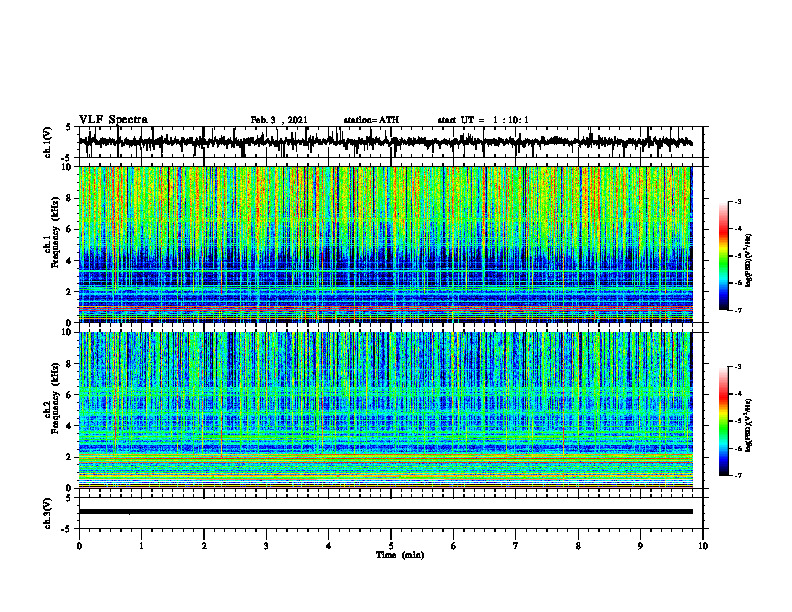Click the "-3" tick on ch.1 color bar
This screenshot has width=792, height=612.
coord(737,202)
